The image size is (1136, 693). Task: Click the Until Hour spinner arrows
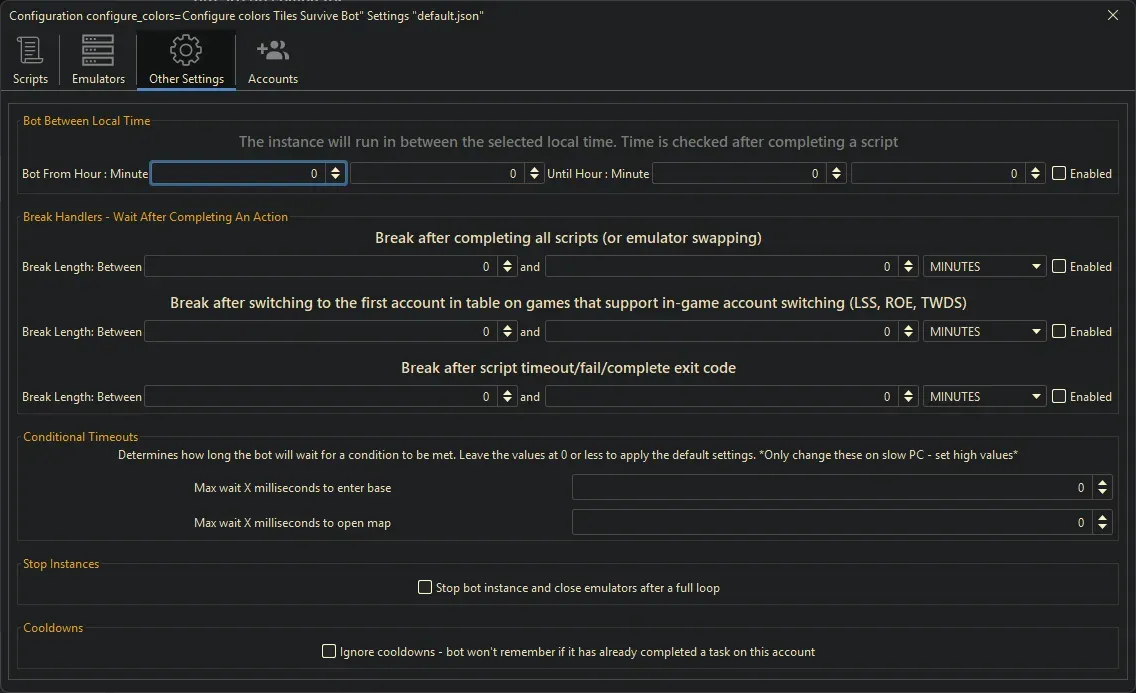tap(837, 174)
